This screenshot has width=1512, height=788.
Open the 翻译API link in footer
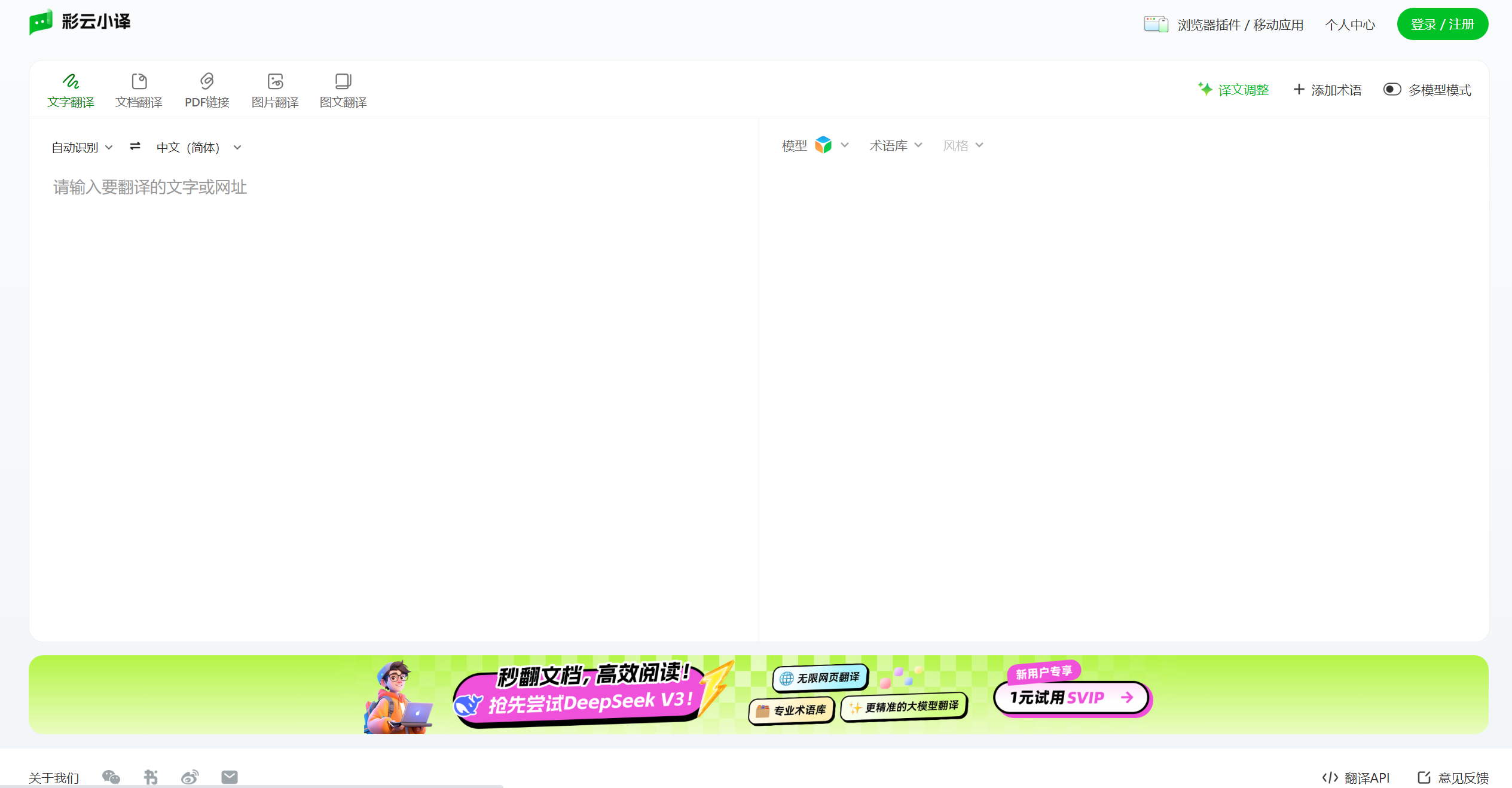[1357, 777]
